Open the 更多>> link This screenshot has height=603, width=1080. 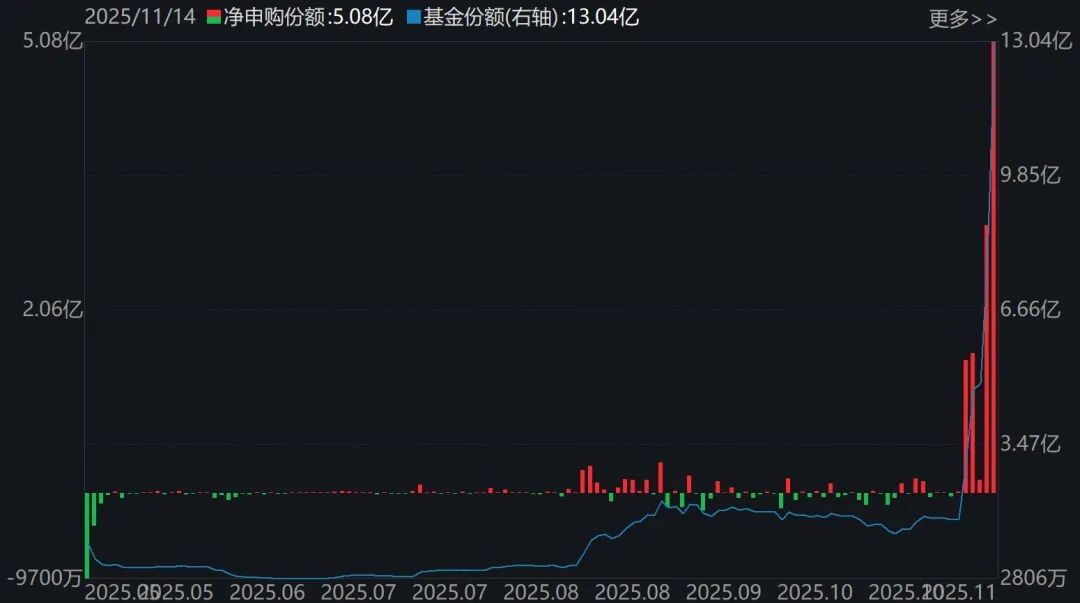click(962, 18)
